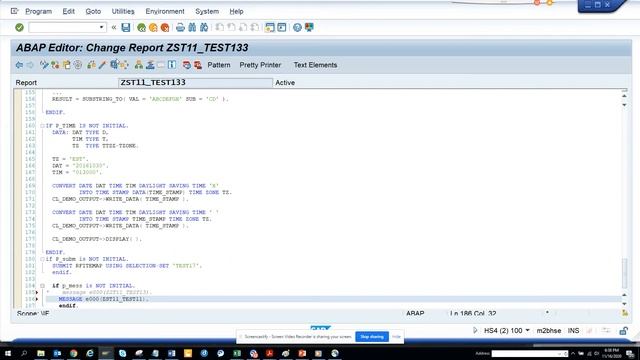Image resolution: width=640 pixels, height=360 pixels.
Task: Open Skype from the taskbar
Action: [122, 353]
